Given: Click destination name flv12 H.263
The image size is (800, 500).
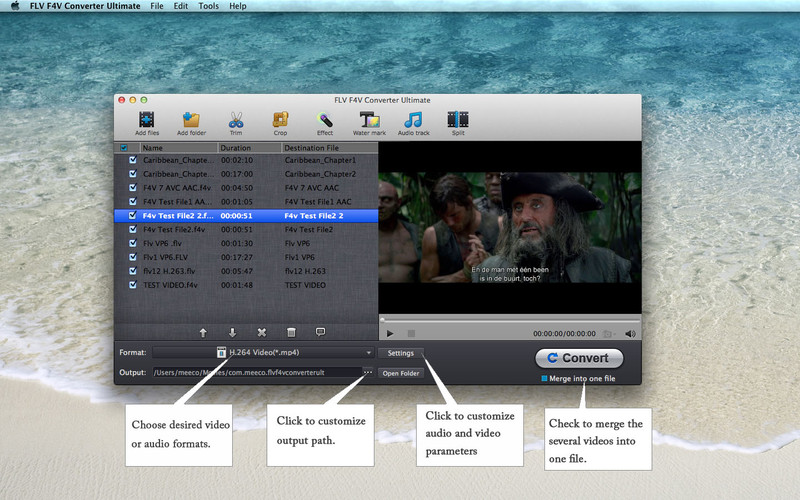Looking at the screenshot, I should coord(305,271).
